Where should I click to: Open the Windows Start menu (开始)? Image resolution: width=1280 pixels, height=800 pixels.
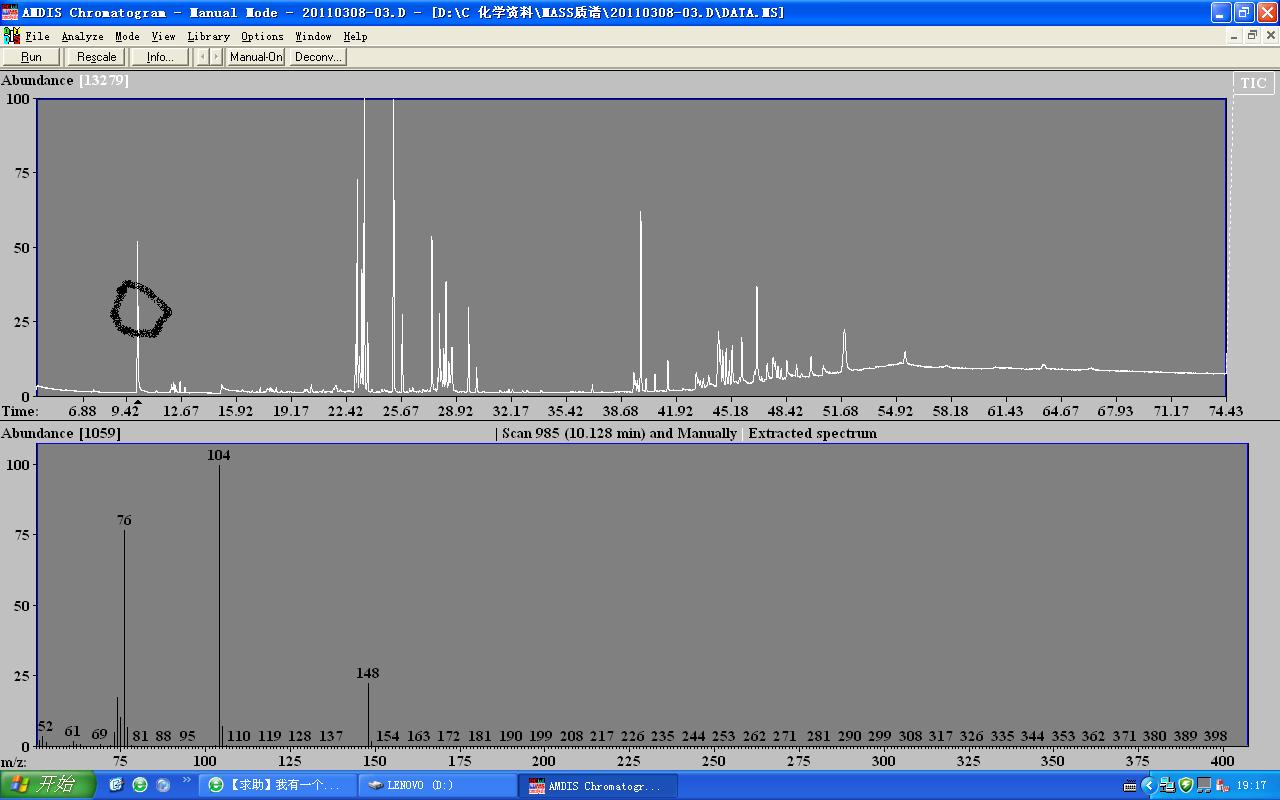(x=48, y=785)
